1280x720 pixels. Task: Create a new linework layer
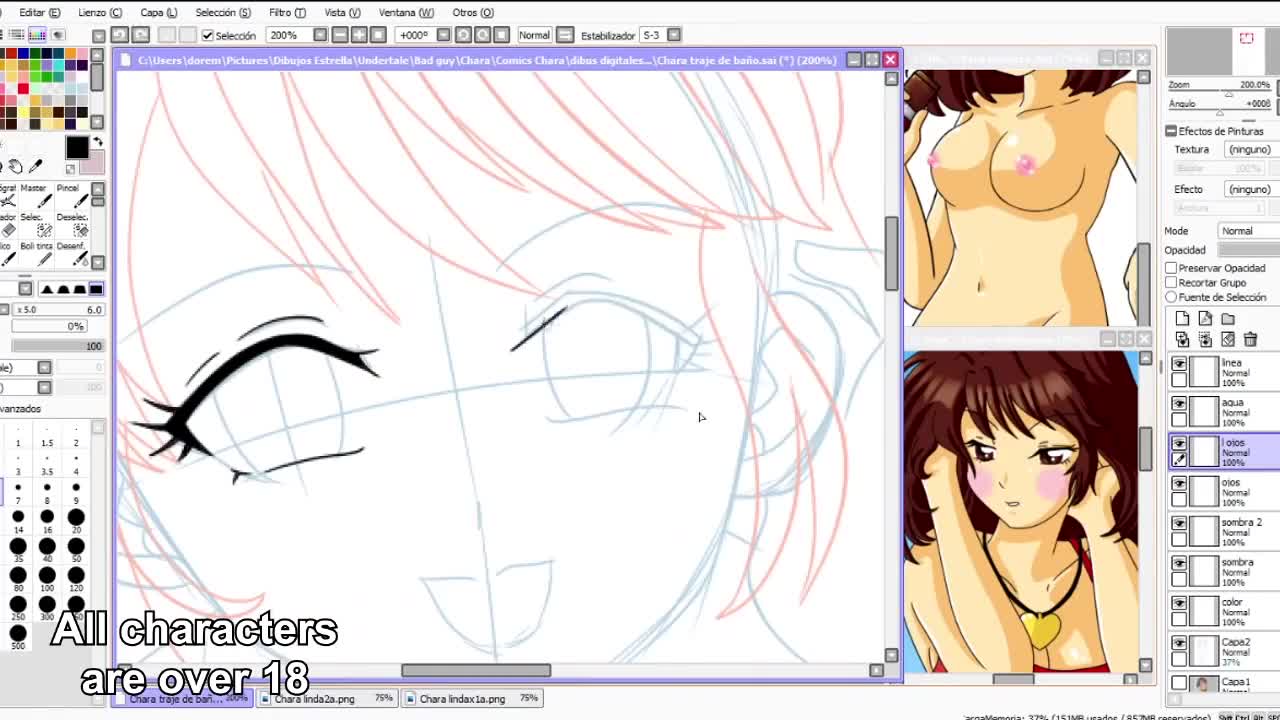tap(1205, 319)
